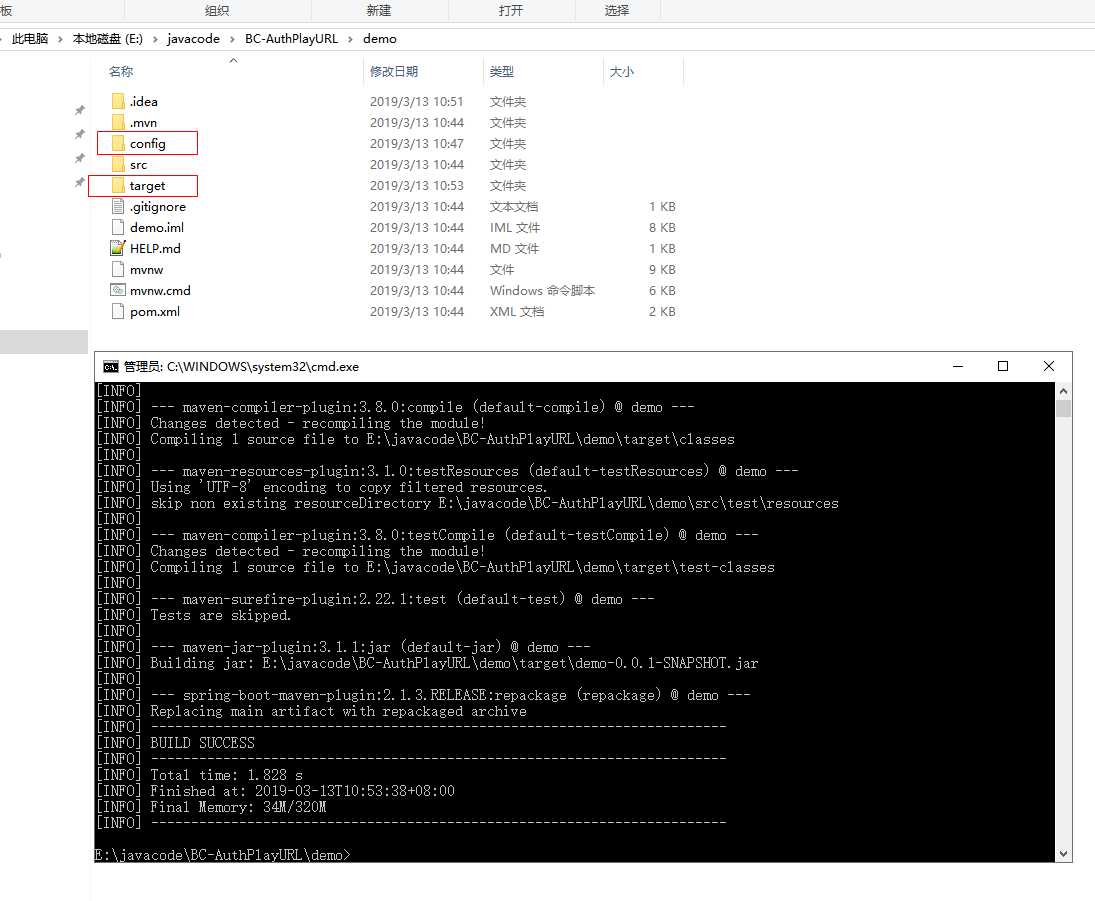
Task: Click the cmd scrollbar thumb
Action: point(1063,408)
